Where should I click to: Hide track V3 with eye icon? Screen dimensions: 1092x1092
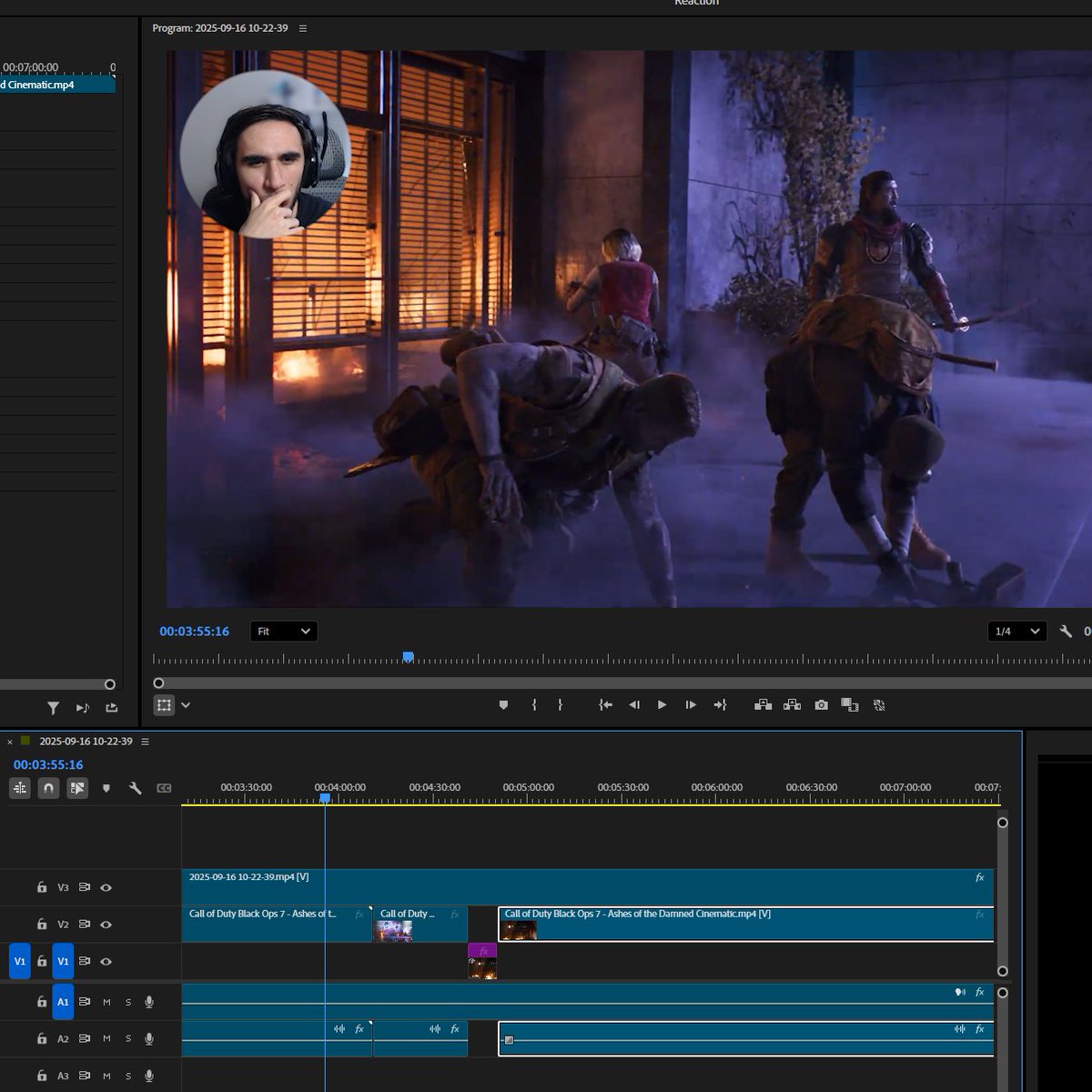106,887
